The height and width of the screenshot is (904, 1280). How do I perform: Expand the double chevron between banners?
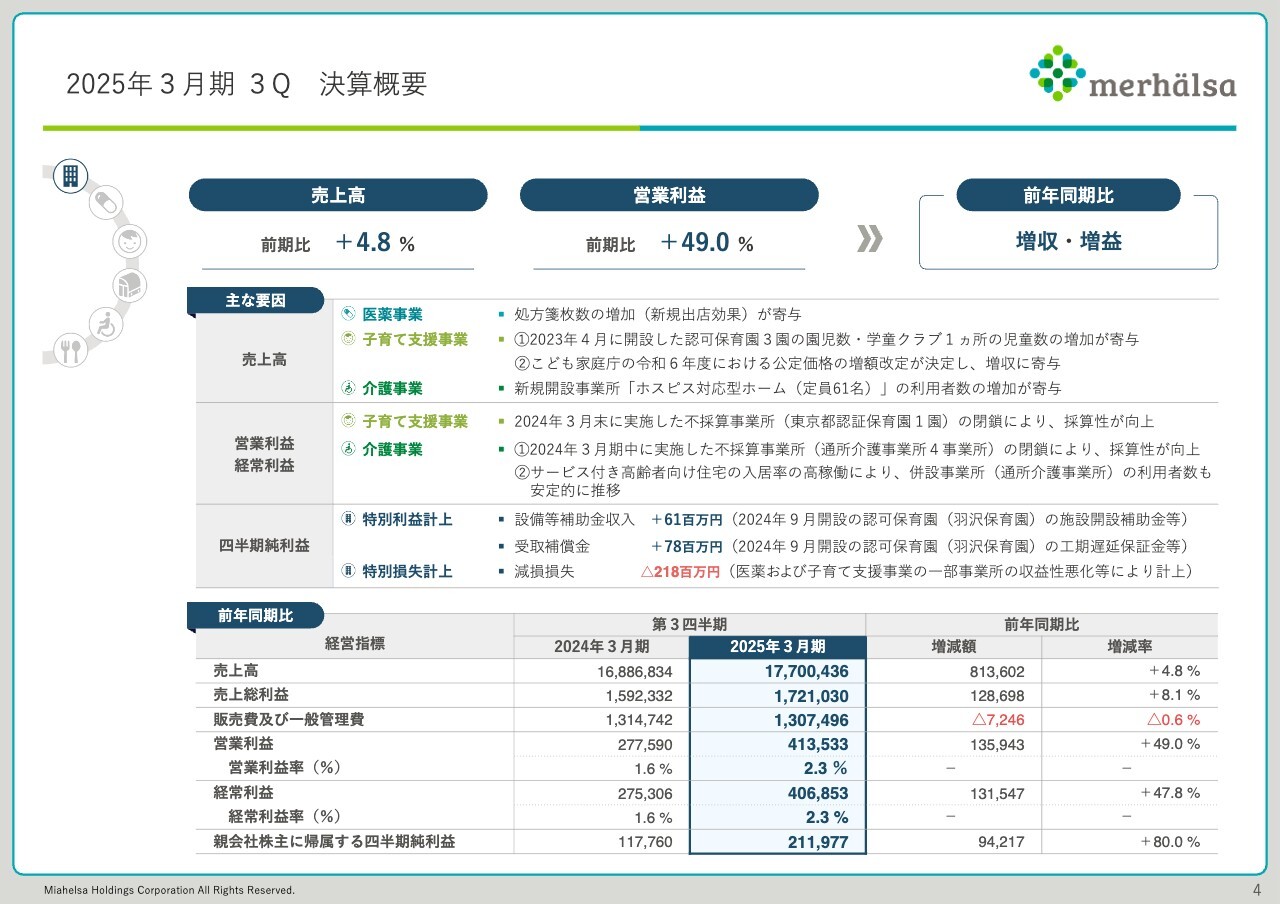tap(871, 237)
